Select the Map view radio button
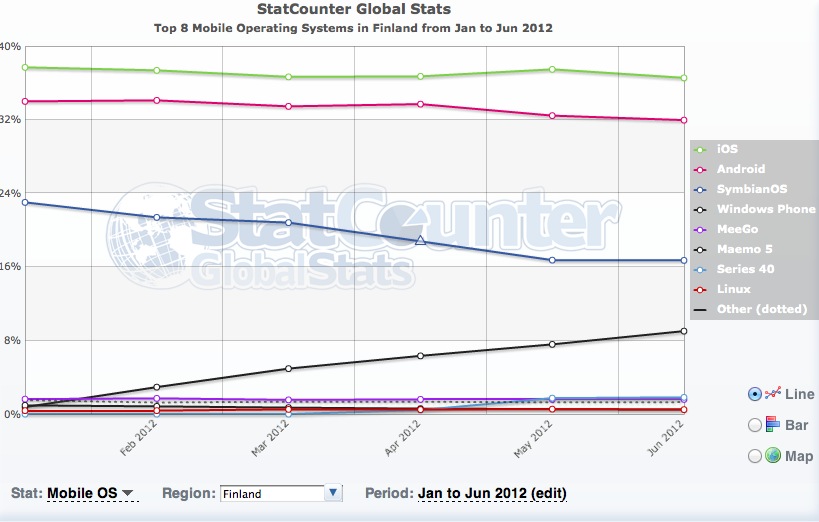This screenshot has height=522, width=819. (x=755, y=456)
